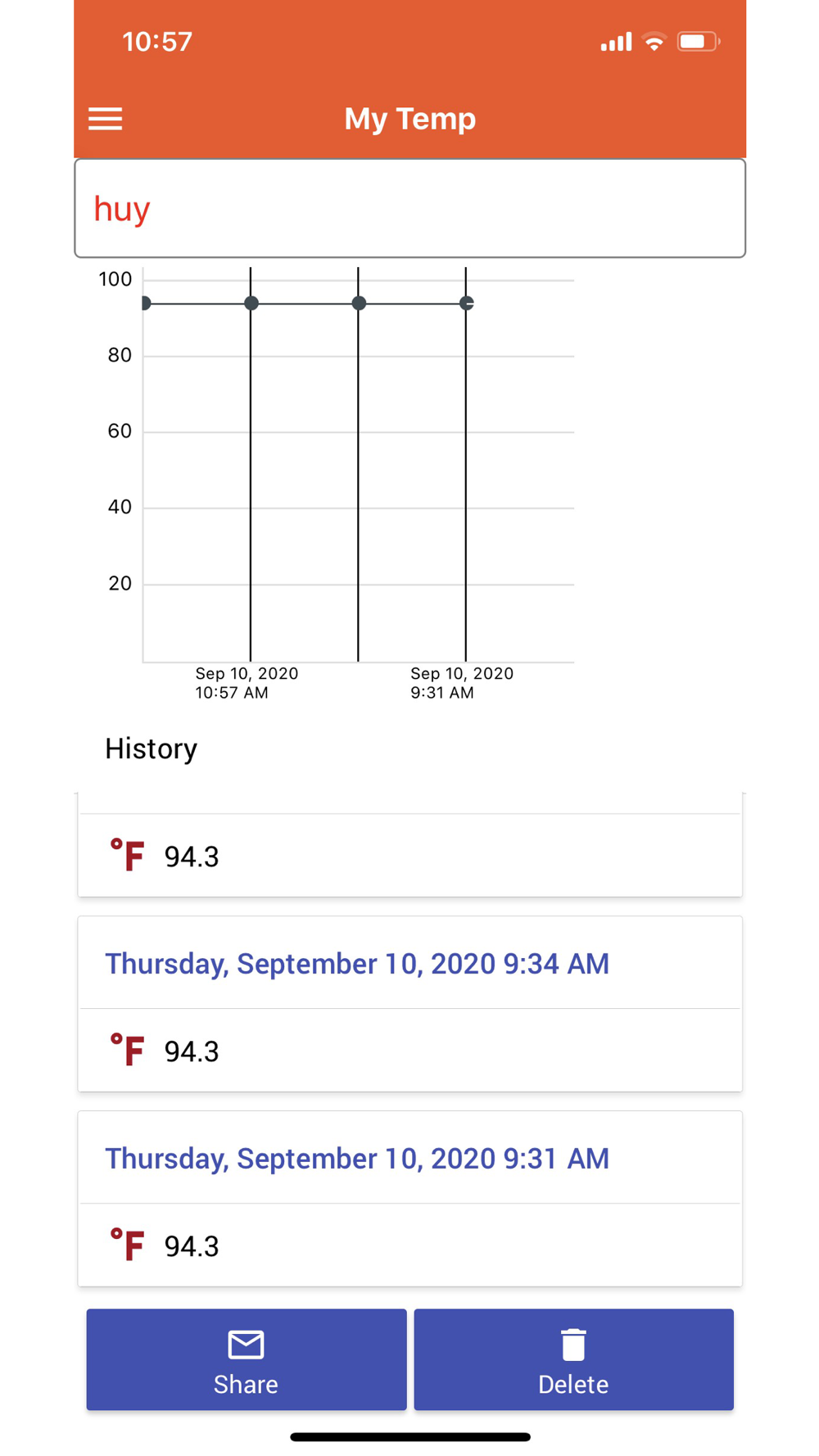Open the hamburger navigation menu
The image size is (819, 1456).
106,119
